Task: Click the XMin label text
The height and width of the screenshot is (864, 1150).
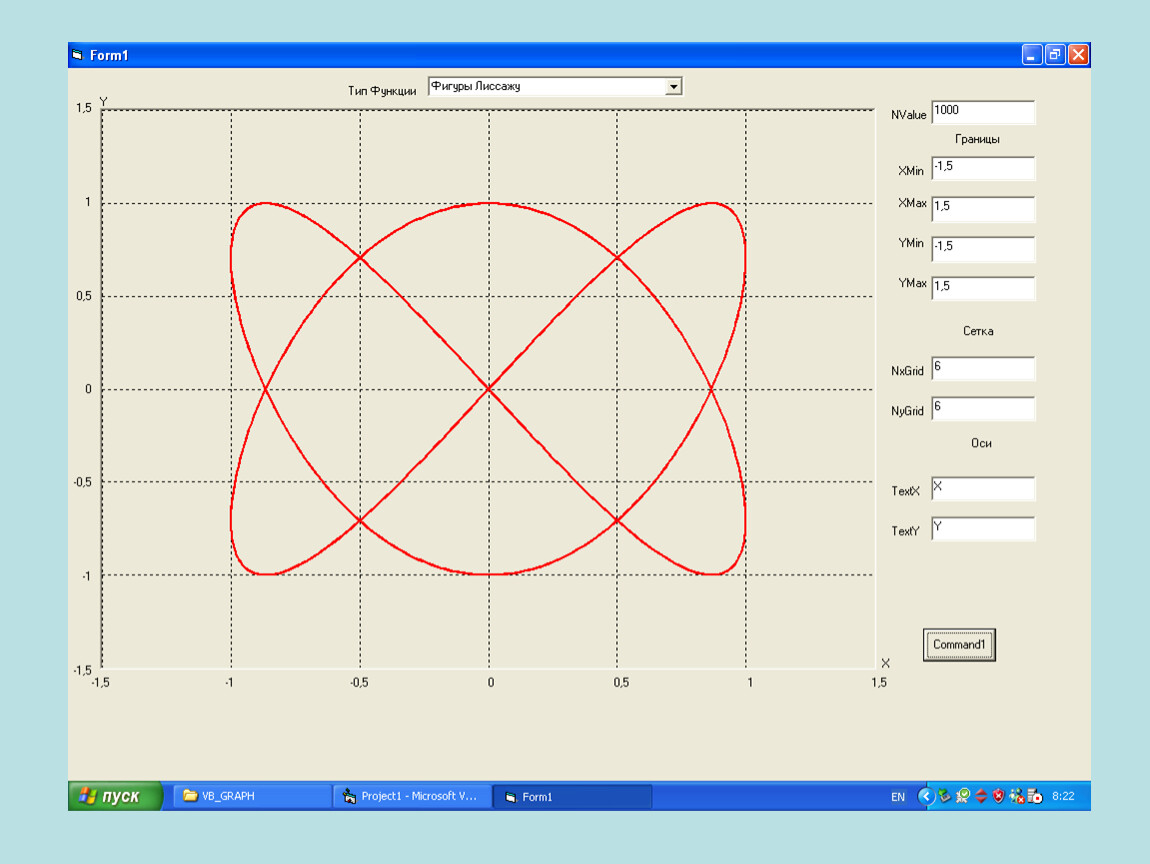Action: coord(911,171)
